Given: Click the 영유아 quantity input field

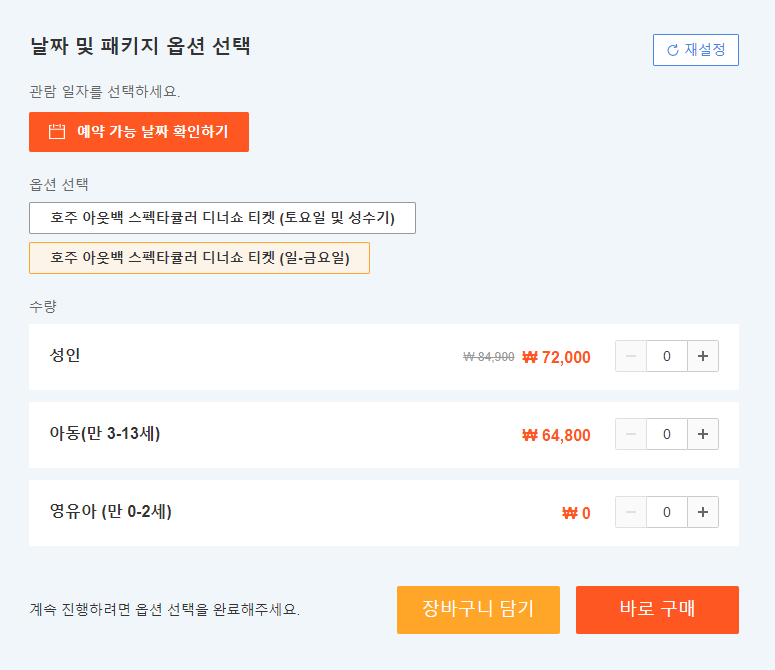Looking at the screenshot, I should click(667, 512).
